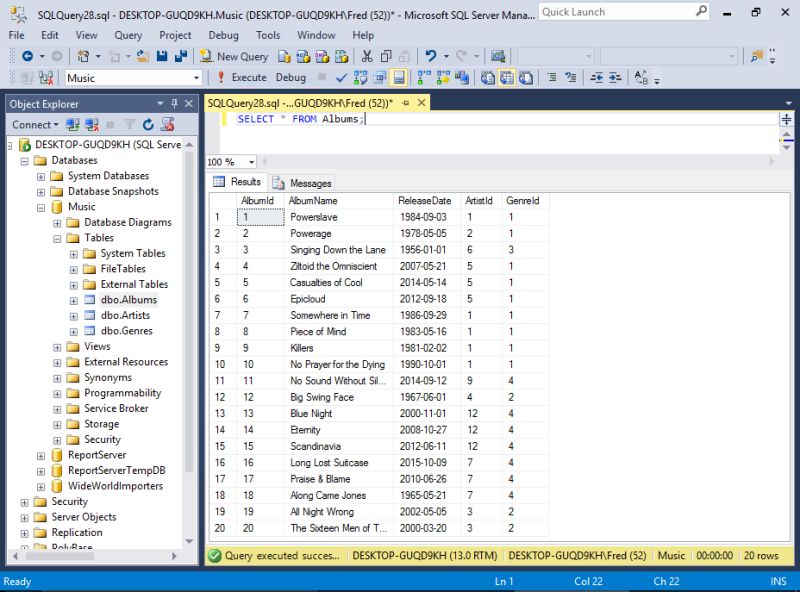
Task: Click the Object Explorer vertical scrollbar
Action: 189,344
